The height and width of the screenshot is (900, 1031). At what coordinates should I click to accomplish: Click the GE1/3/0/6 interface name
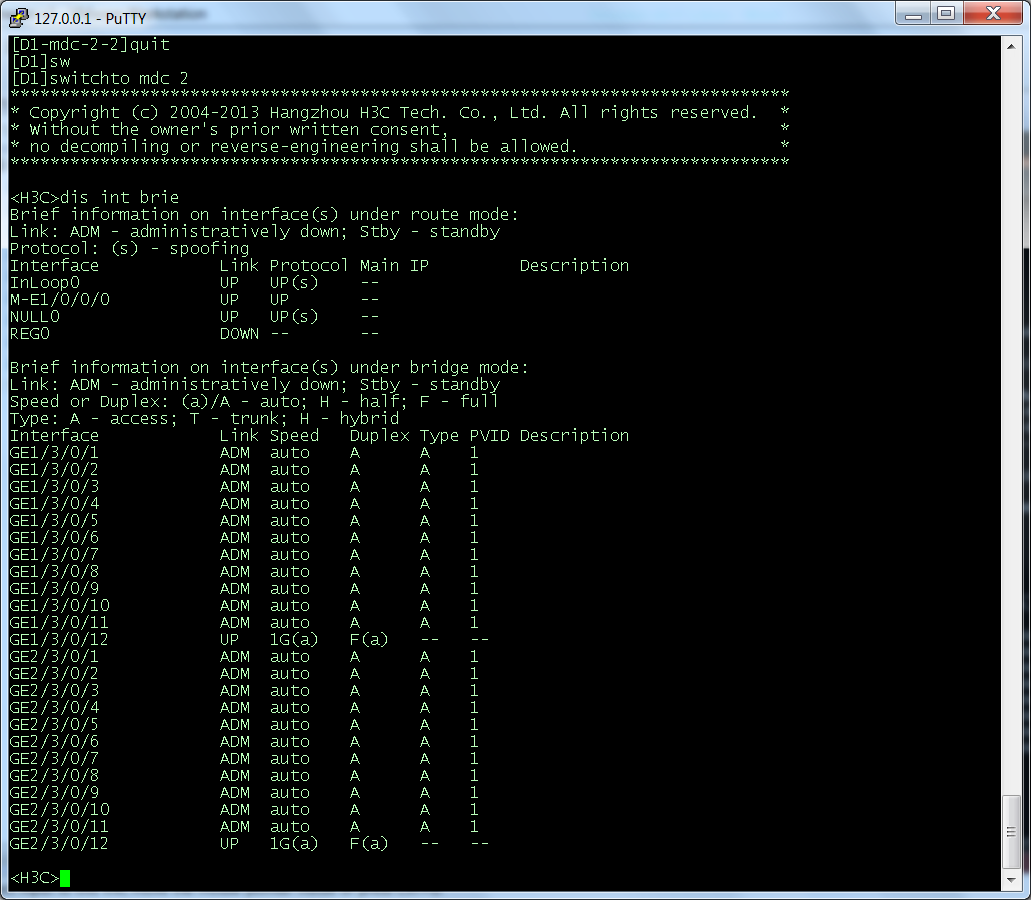55,538
